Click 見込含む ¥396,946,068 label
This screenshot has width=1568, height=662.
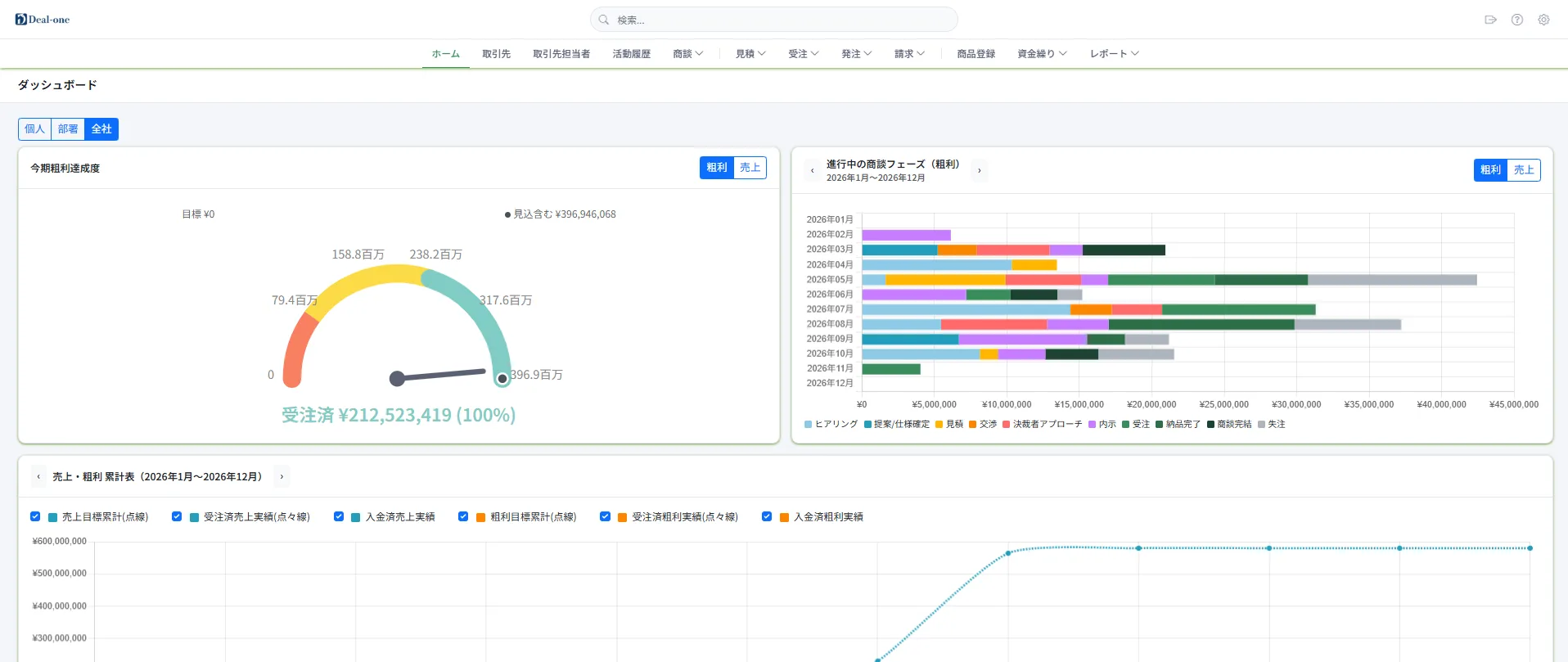point(561,214)
